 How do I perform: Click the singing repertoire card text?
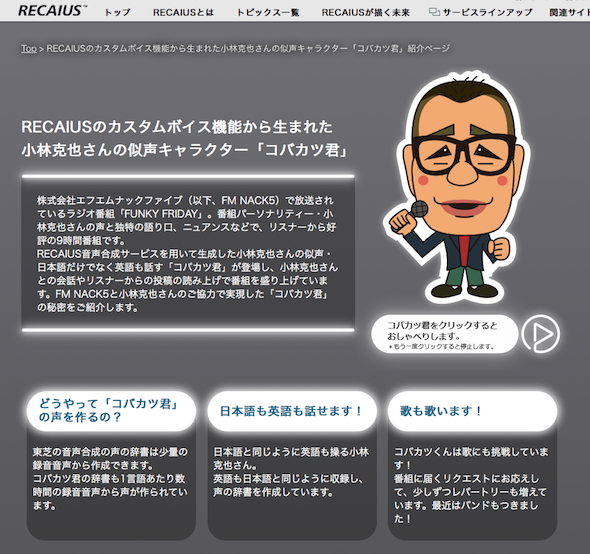(x=471, y=485)
